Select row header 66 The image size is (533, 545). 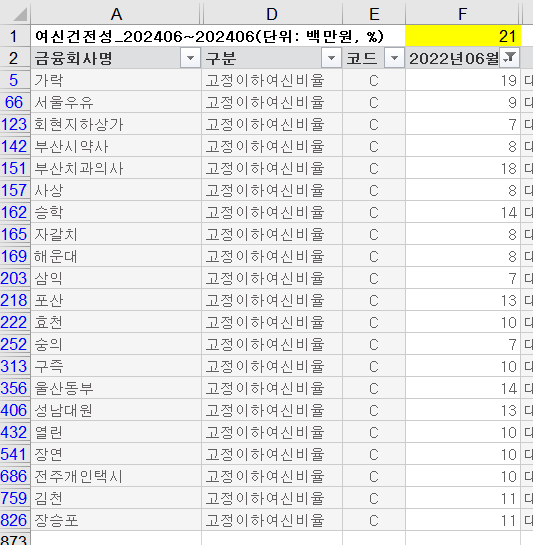click(15, 102)
